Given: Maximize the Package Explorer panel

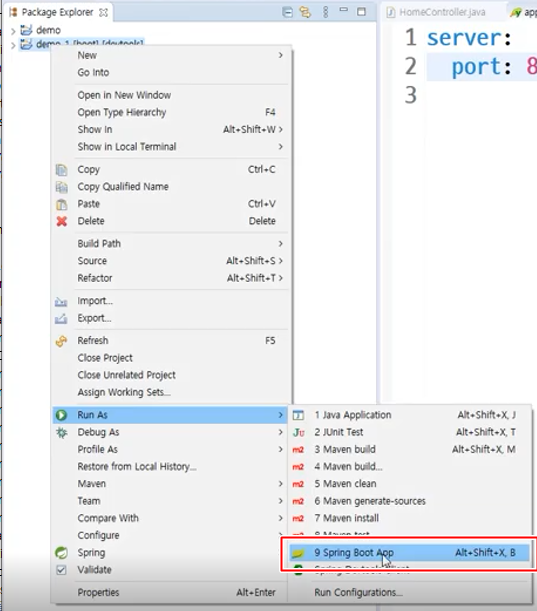Looking at the screenshot, I should (x=361, y=12).
